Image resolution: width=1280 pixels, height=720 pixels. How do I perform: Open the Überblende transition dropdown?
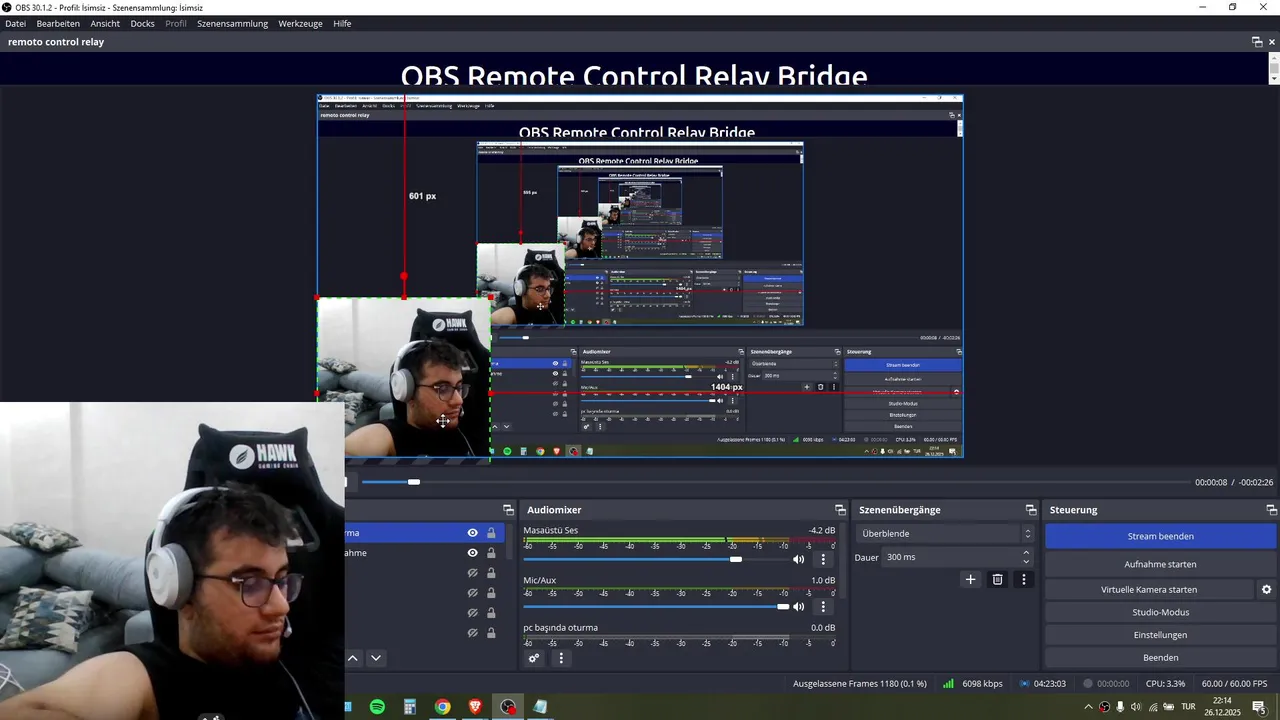click(945, 534)
